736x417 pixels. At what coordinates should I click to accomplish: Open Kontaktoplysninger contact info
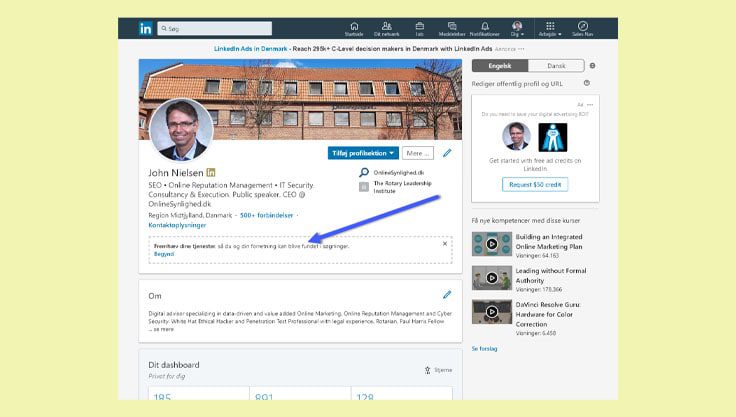(177, 225)
